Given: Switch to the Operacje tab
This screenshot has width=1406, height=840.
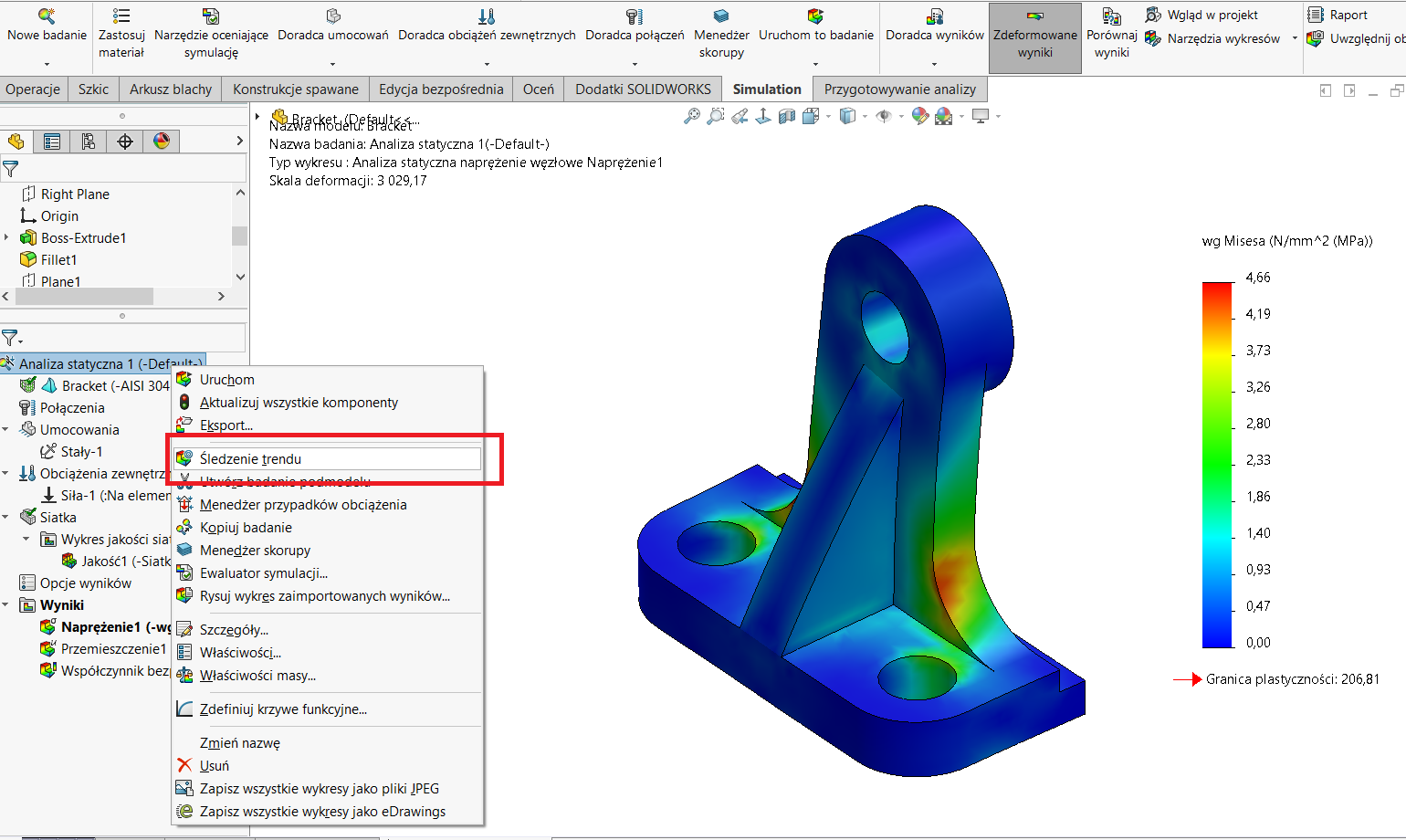Looking at the screenshot, I should [x=33, y=89].
